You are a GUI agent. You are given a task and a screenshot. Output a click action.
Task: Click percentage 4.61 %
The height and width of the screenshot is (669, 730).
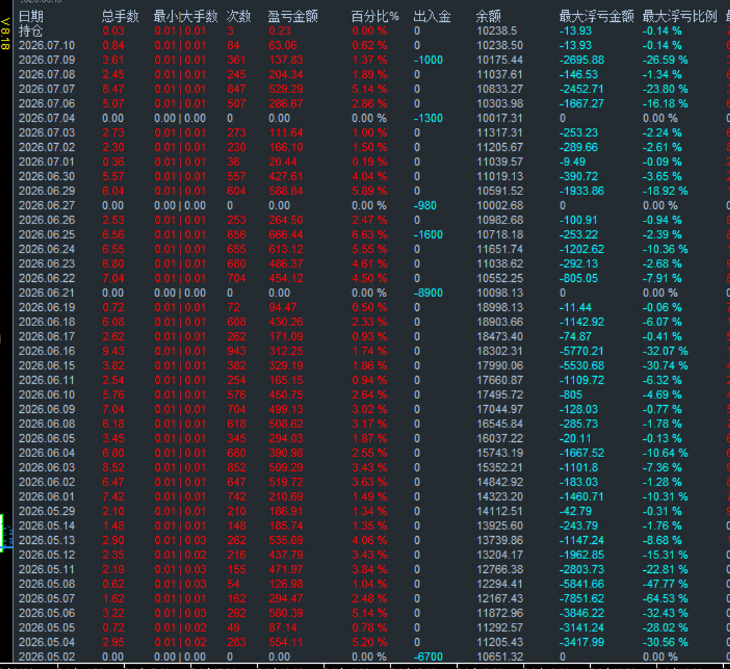370,264
